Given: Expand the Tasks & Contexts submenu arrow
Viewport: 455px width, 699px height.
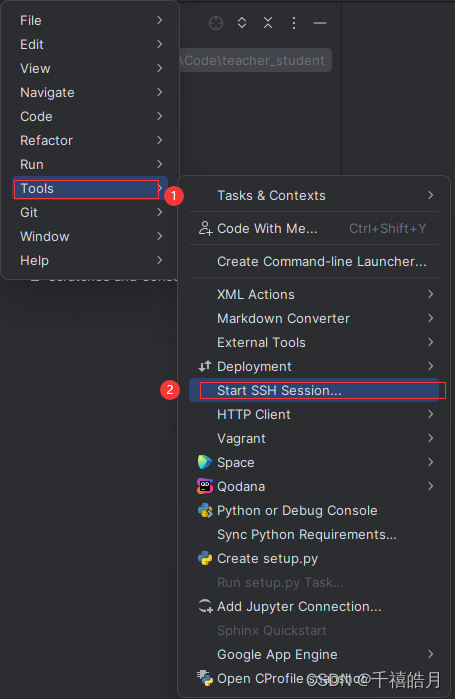Looking at the screenshot, I should (430, 195).
